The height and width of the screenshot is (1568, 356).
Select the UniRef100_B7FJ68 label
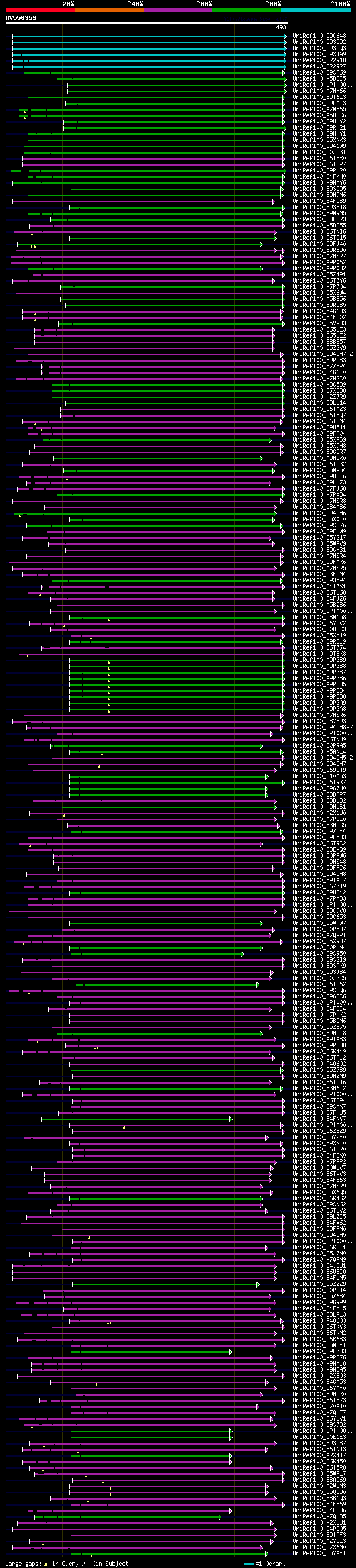pos(319,488)
